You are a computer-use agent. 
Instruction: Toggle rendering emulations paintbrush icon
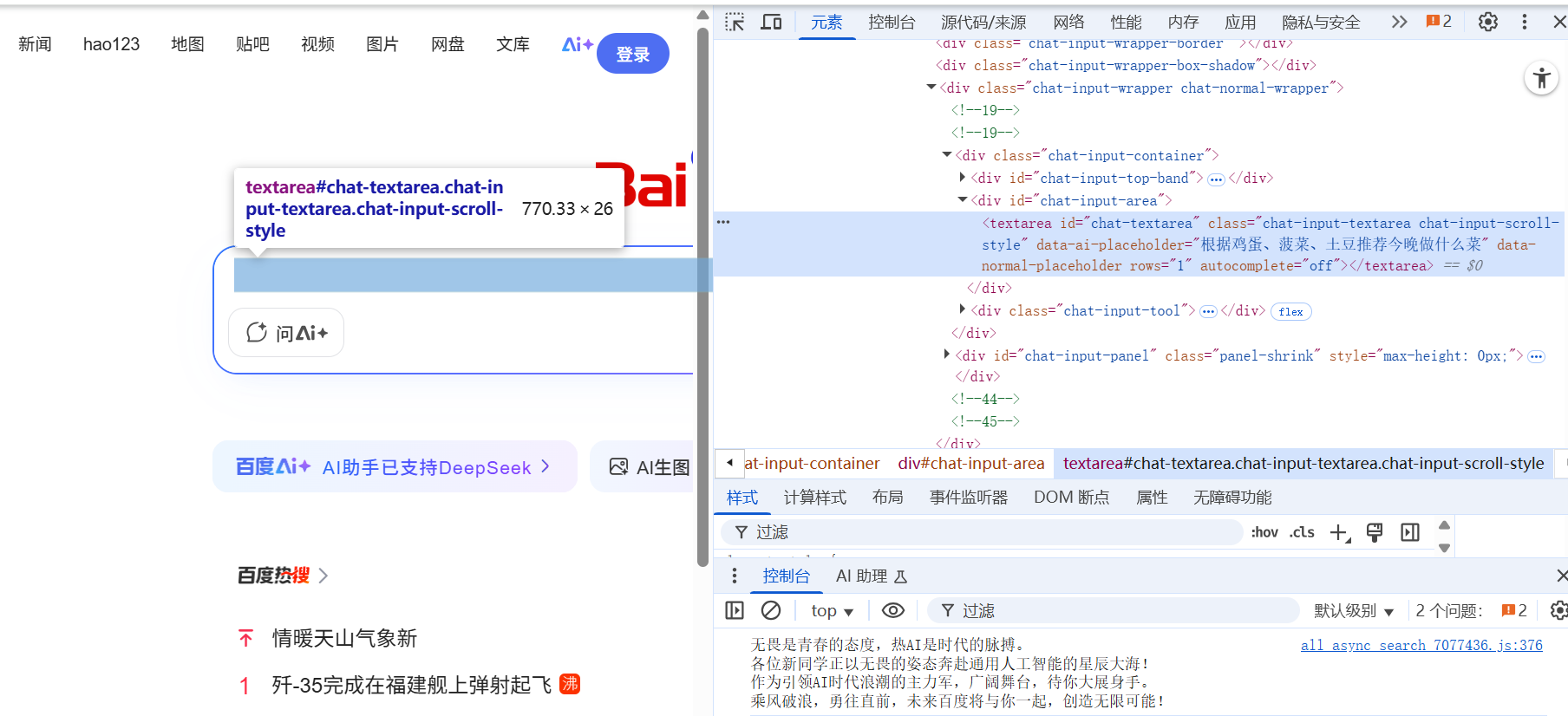tap(1375, 532)
